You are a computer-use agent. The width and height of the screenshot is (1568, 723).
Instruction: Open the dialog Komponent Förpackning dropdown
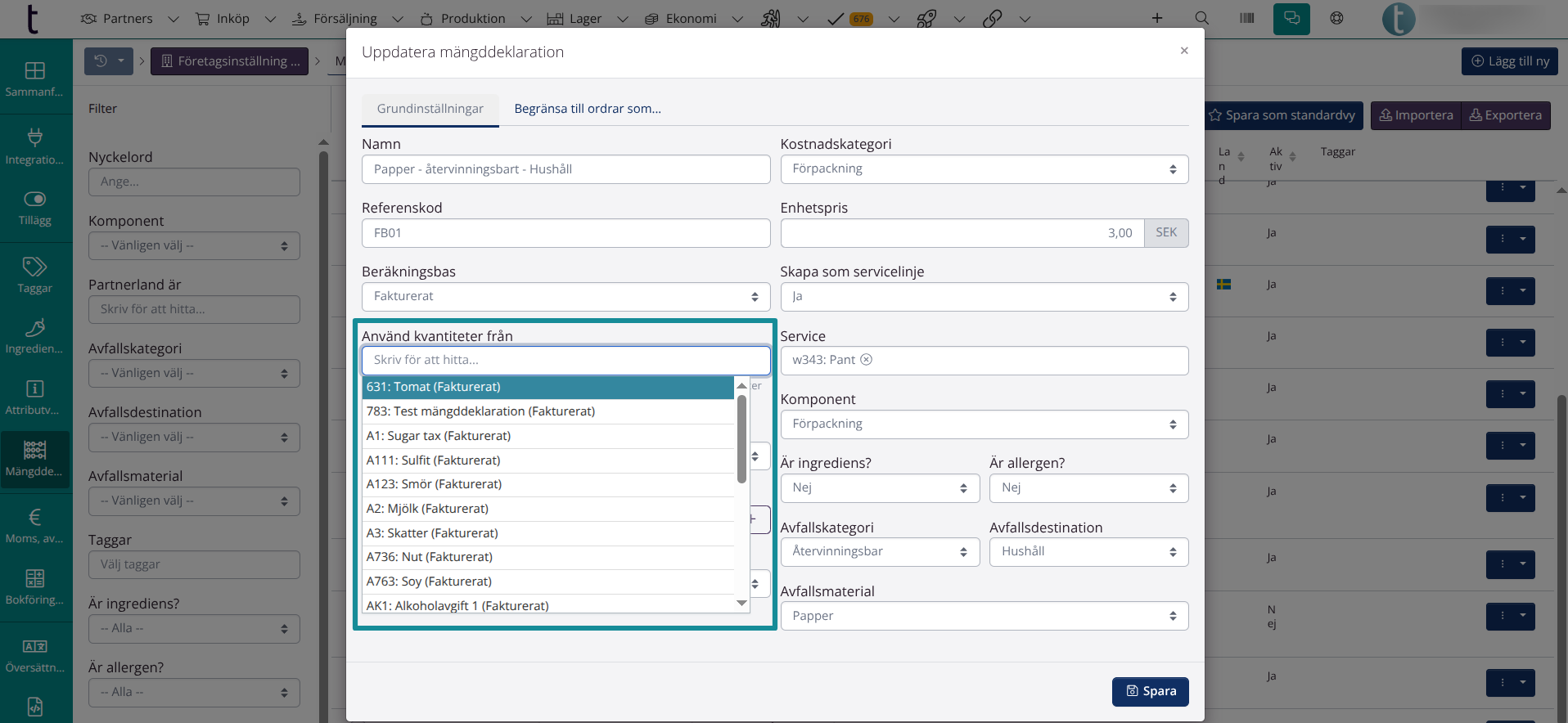(x=985, y=424)
